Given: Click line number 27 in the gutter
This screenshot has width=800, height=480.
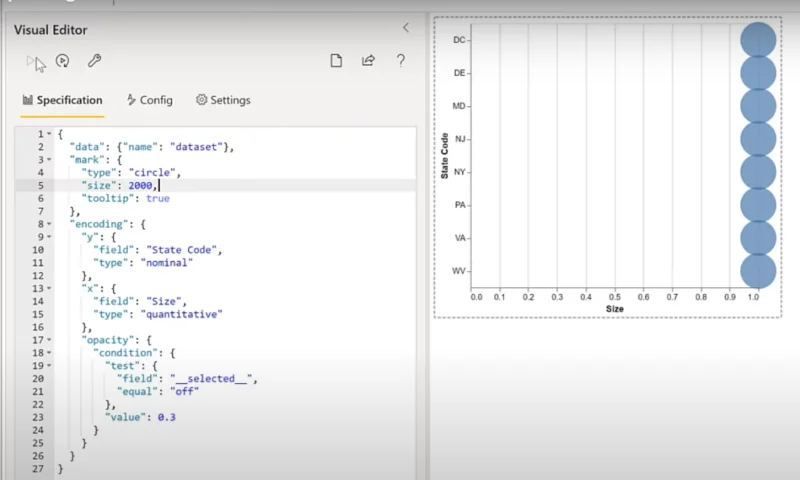Looking at the screenshot, I should click(38, 469).
